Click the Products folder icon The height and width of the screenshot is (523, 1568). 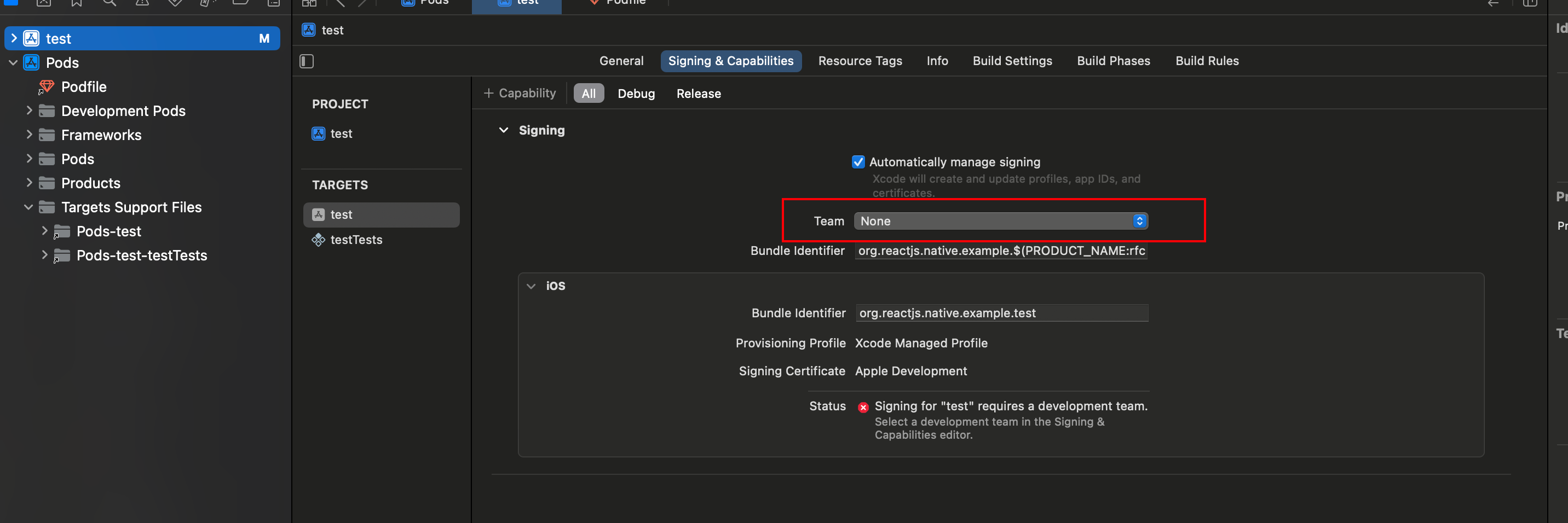pos(47,183)
